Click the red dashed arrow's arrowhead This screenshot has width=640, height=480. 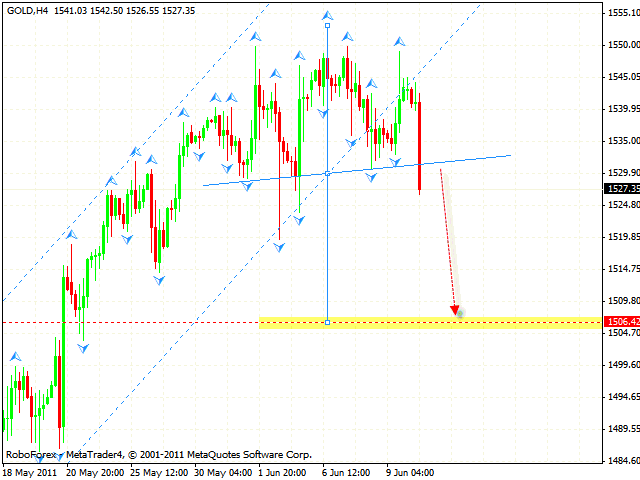point(455,311)
